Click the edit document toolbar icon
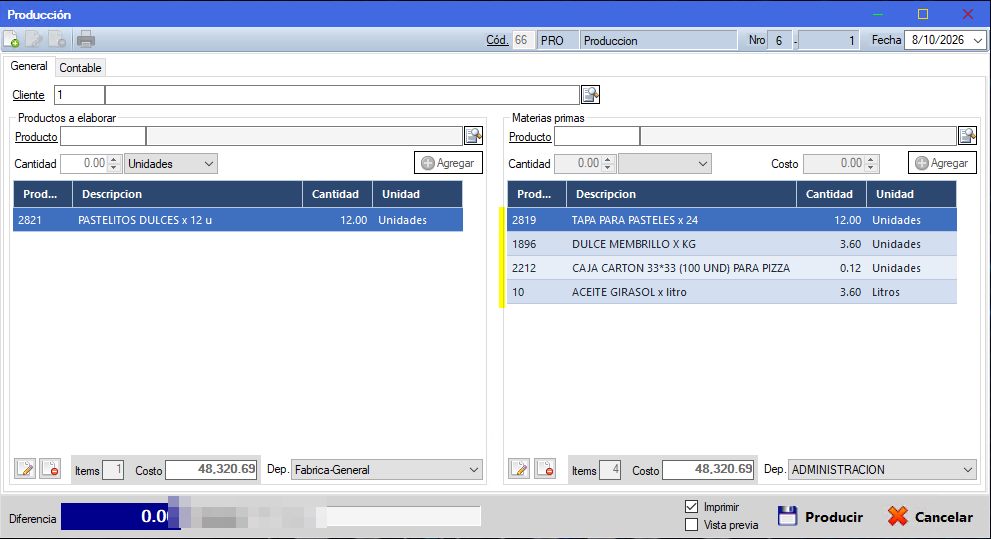The image size is (991, 539). pyautogui.click(x=33, y=40)
